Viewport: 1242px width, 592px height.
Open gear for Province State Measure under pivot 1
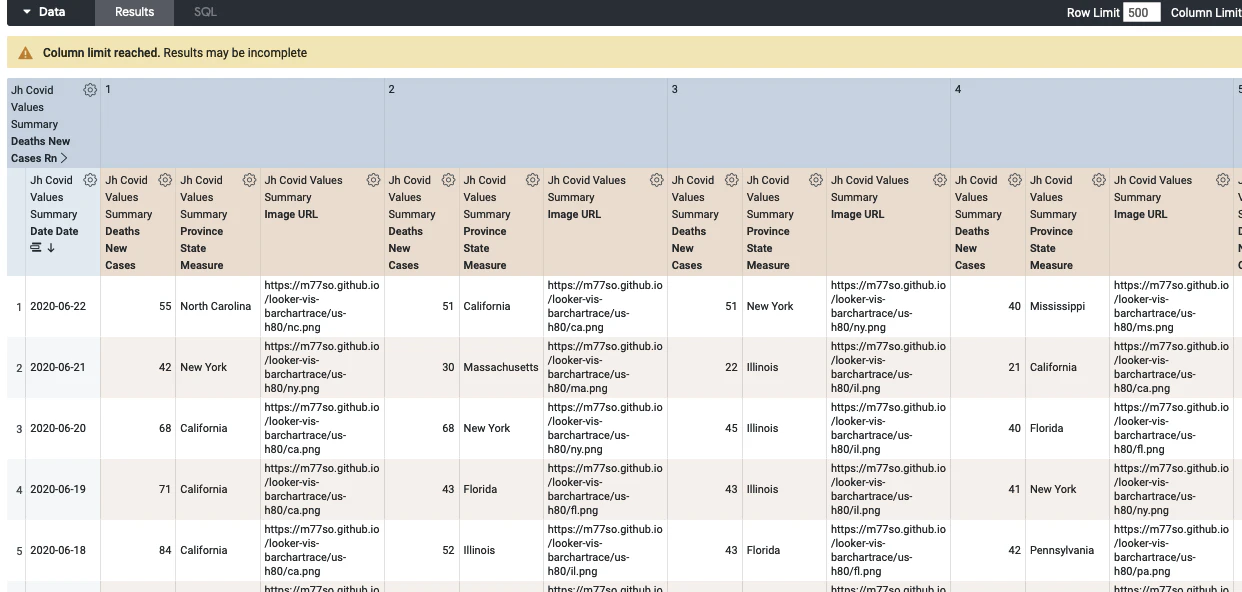pyautogui.click(x=249, y=180)
